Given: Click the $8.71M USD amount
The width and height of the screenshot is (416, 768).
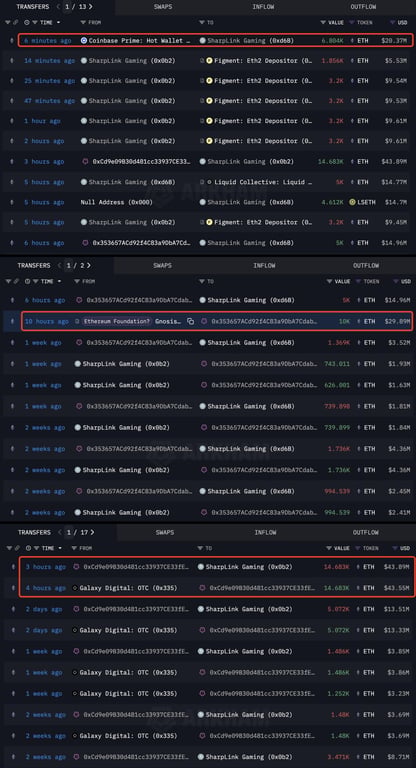Looking at the screenshot, I should pos(399,757).
